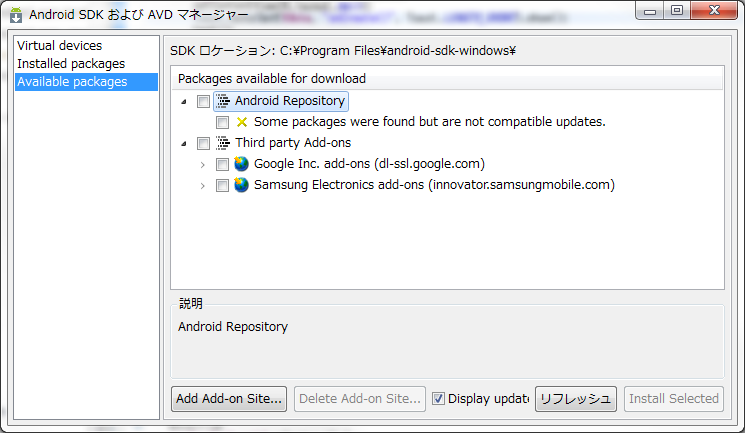Click the globe icon beside Google Inc. add-ons
745x433 pixels.
click(241, 164)
